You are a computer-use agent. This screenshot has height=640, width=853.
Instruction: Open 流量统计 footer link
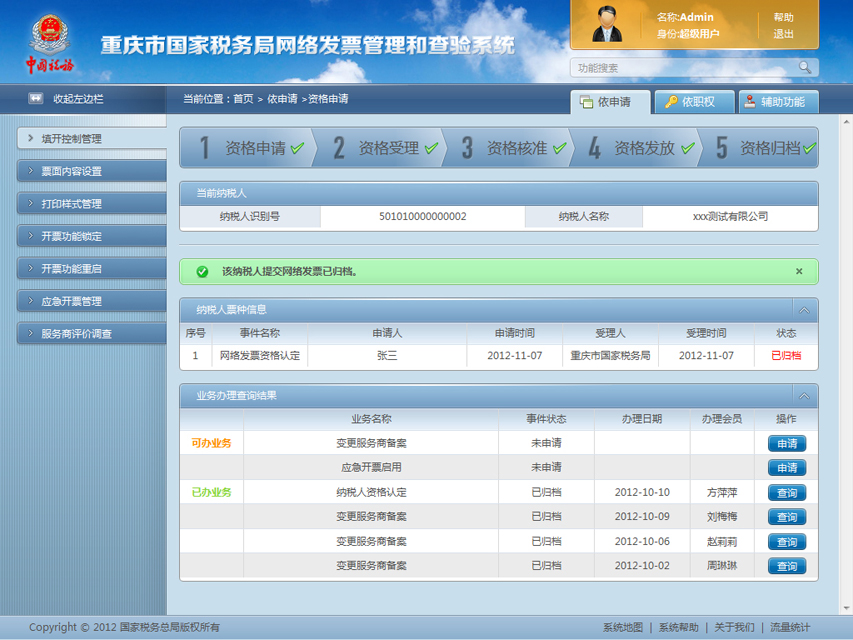click(x=790, y=627)
